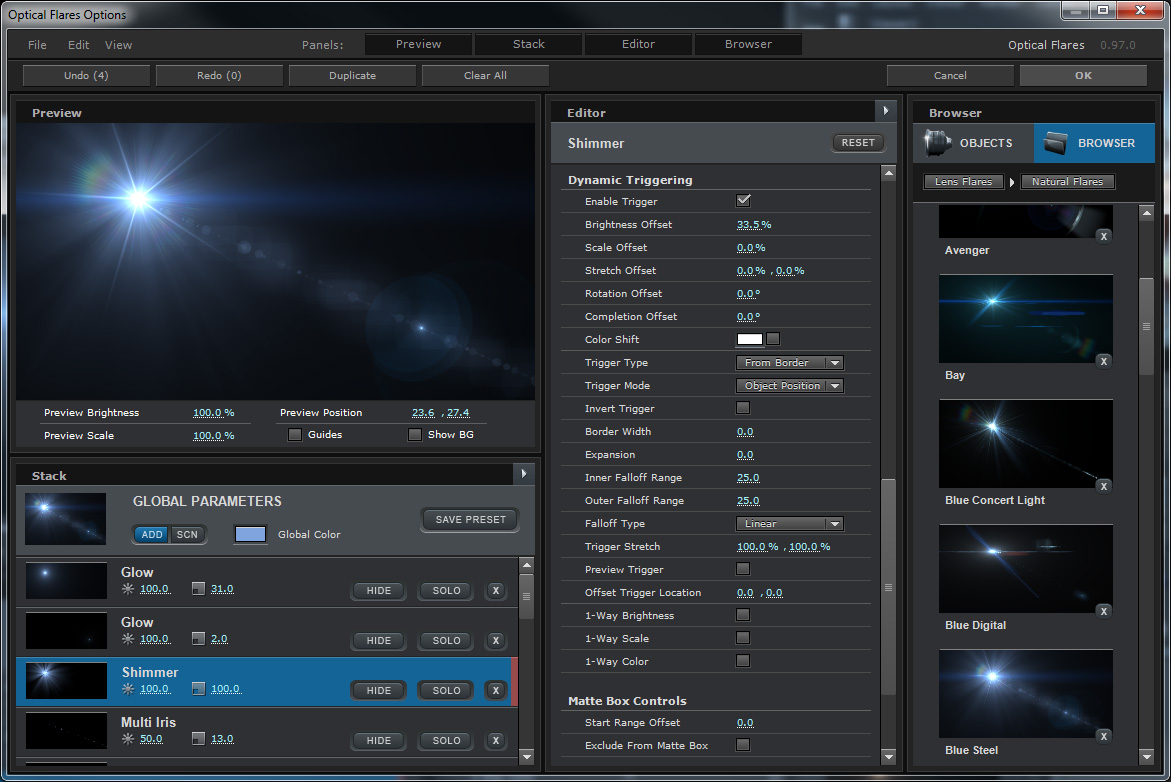
Task: Click the X icon on Blue Concert Light preset
Action: tap(1102, 486)
